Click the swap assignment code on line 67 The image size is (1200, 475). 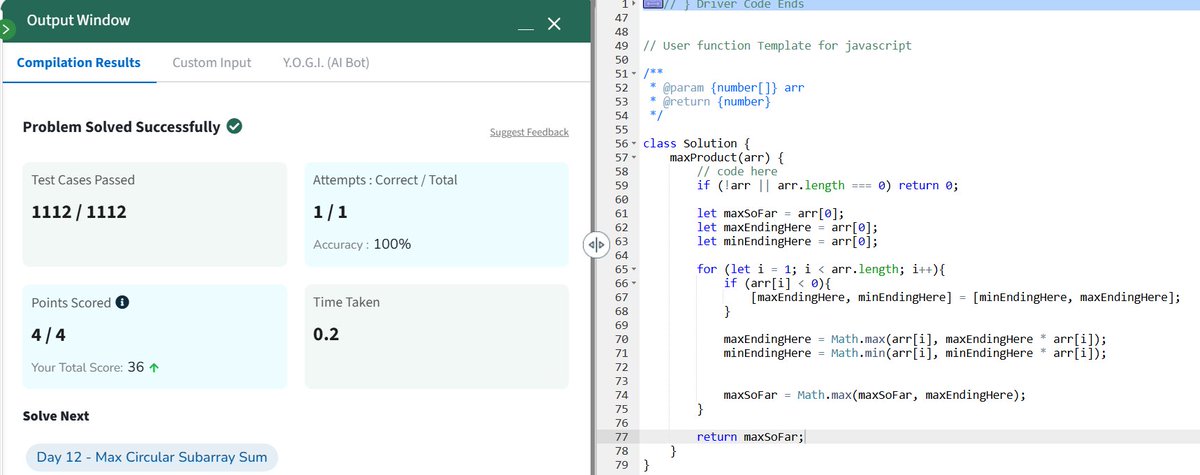[x=966, y=297]
